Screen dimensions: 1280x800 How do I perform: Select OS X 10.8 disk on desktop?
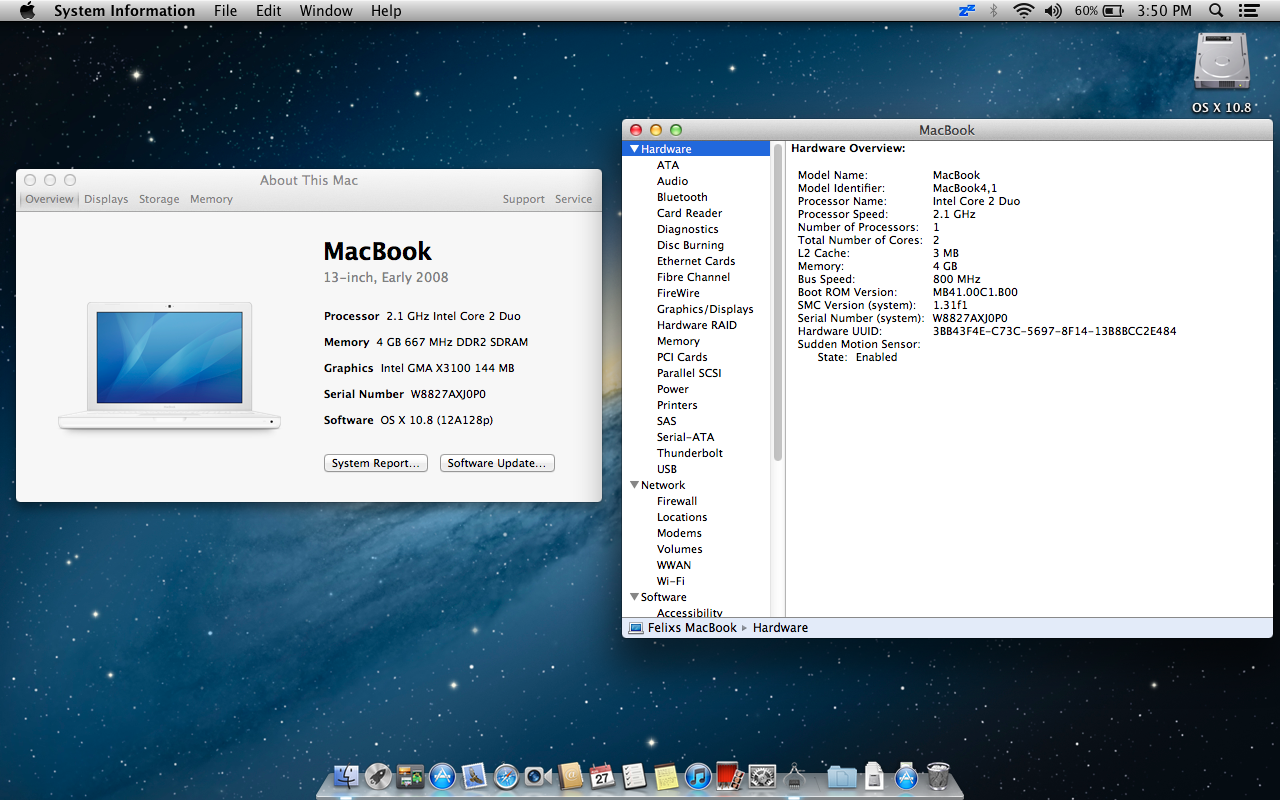coord(1222,73)
